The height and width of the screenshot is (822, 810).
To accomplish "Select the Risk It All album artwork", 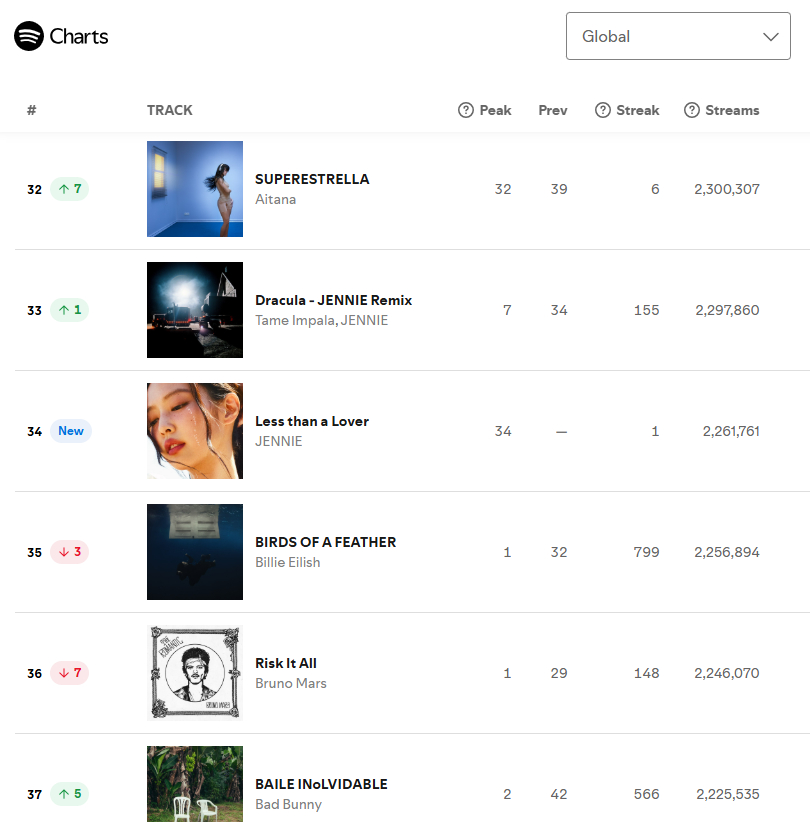I will [195, 673].
